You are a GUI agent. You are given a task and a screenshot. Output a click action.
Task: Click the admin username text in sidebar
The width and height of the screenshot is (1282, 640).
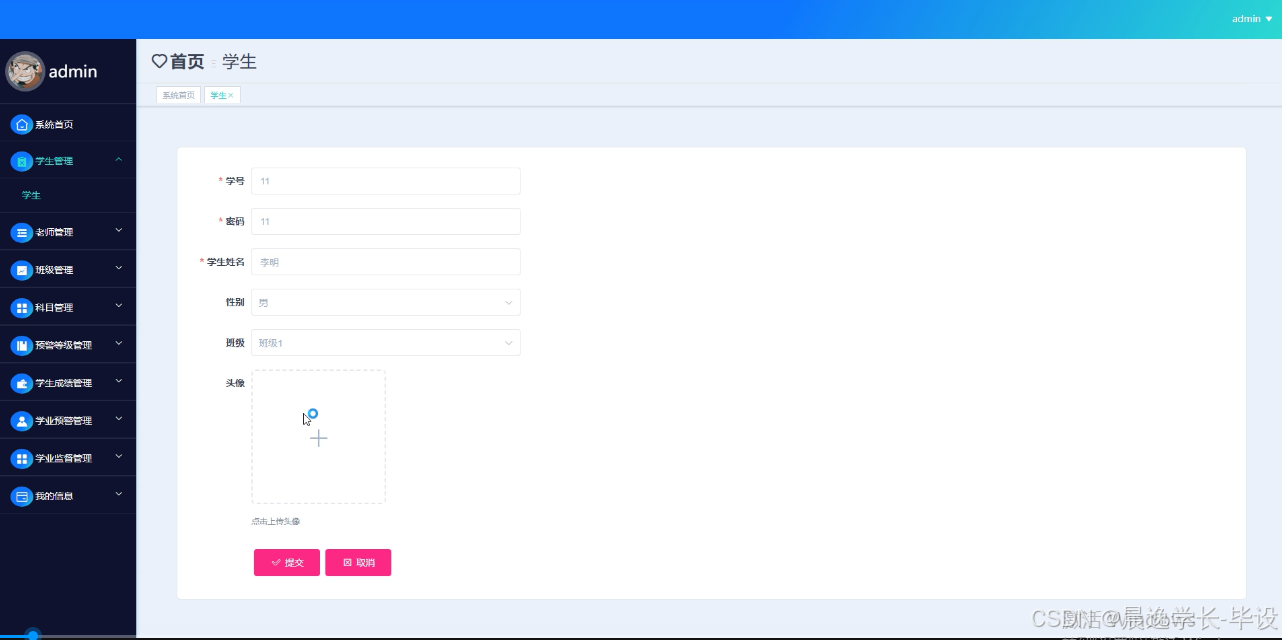click(x=73, y=71)
